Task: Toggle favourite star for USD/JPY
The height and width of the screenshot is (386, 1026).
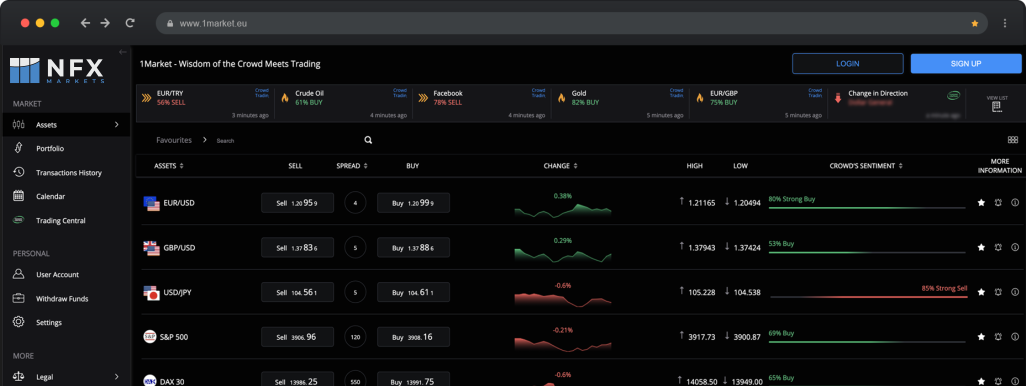Action: click(x=981, y=292)
